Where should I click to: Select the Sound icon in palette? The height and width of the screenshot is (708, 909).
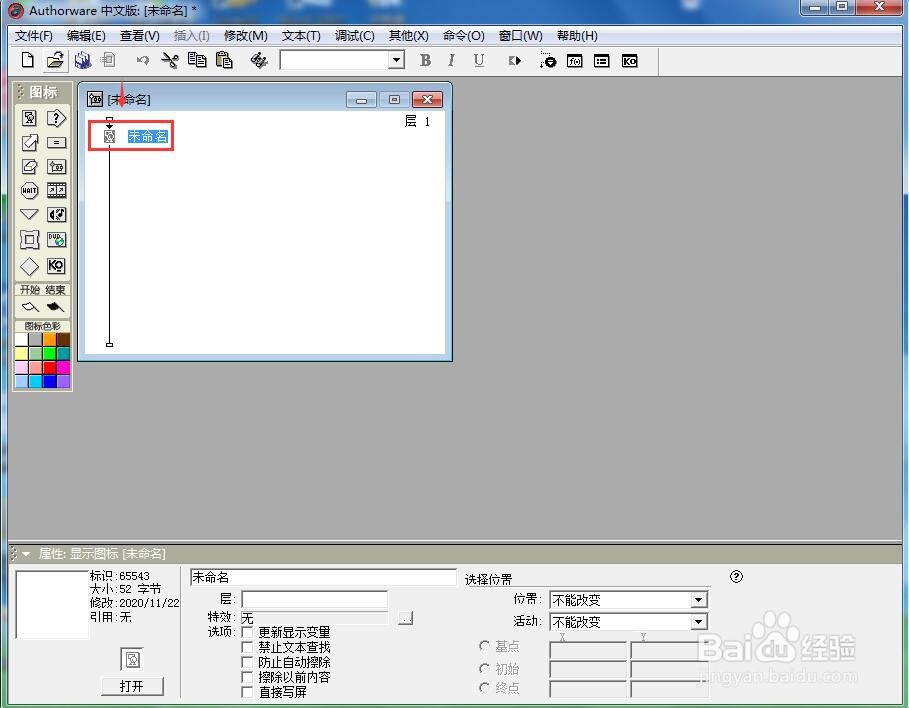[x=56, y=215]
